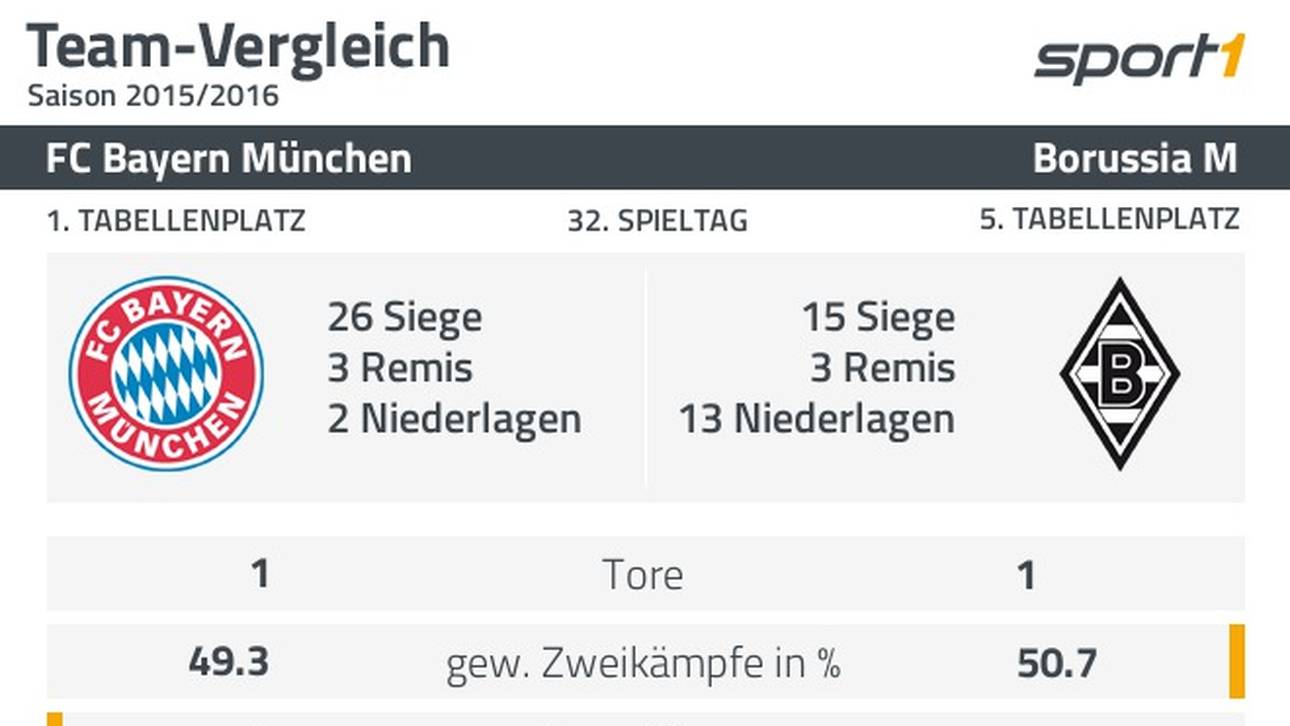
Task: Select the Borussia M team header
Action: [1134, 159]
